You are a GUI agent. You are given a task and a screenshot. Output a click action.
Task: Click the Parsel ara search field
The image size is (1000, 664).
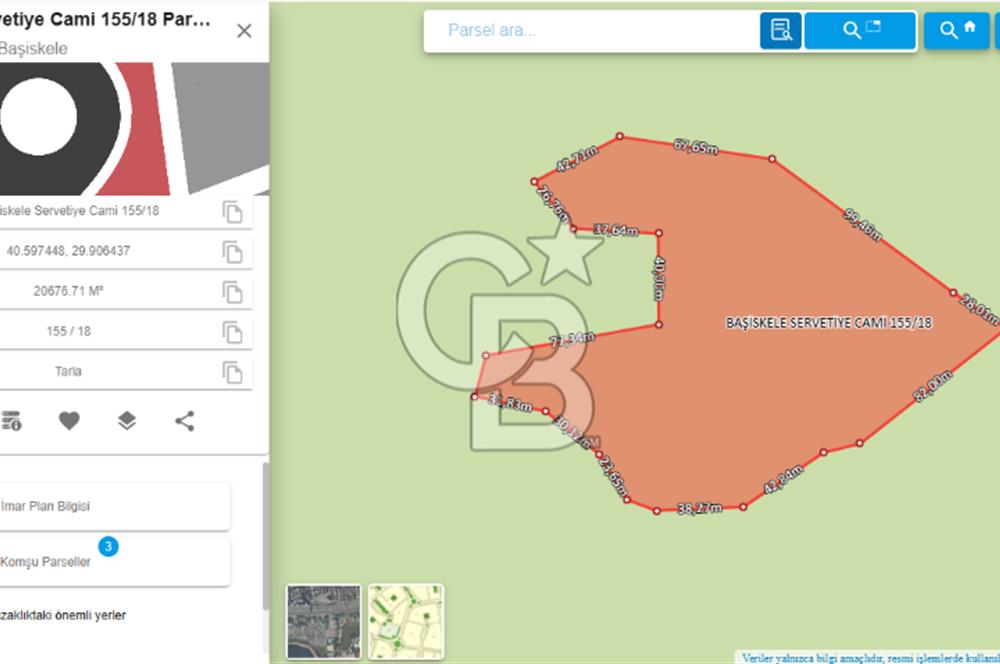click(x=590, y=31)
